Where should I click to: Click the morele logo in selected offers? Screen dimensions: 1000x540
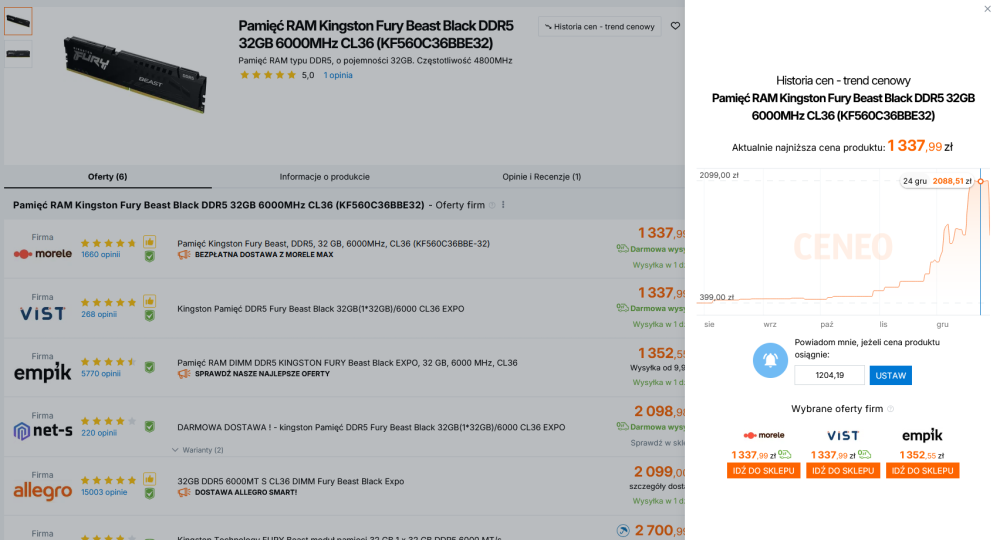(764, 435)
